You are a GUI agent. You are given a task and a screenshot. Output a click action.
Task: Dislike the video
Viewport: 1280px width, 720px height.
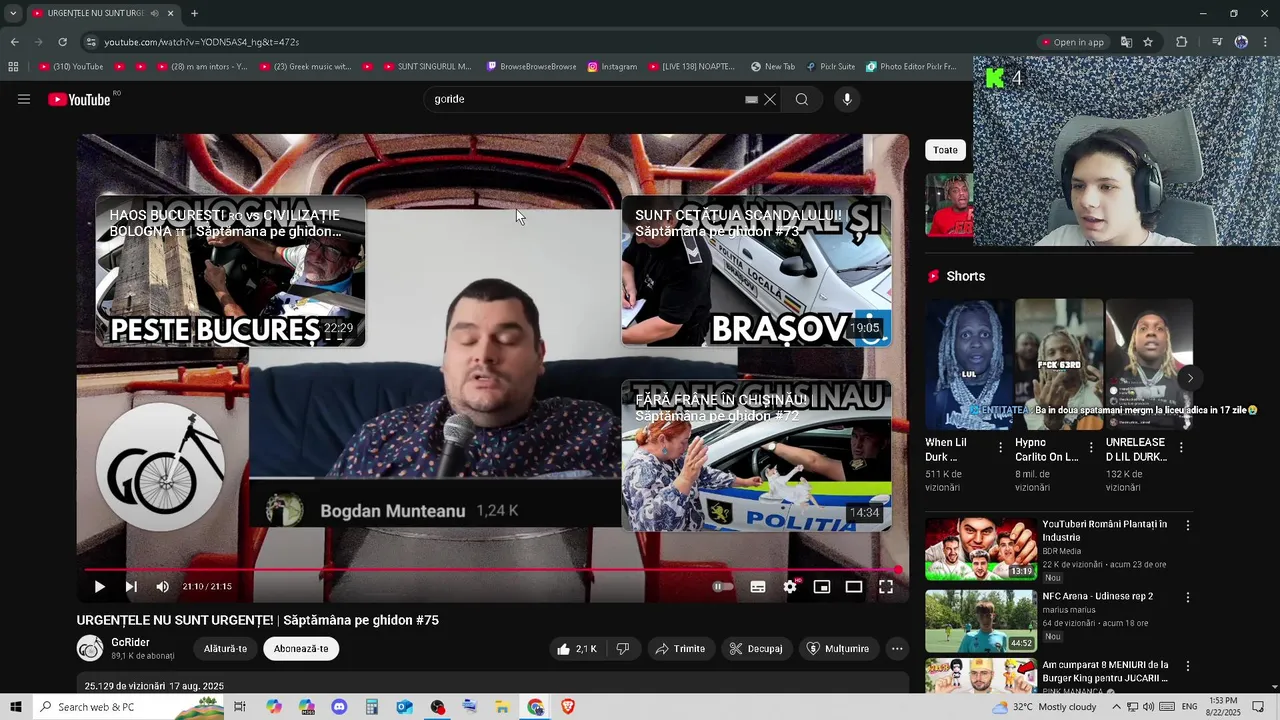coord(622,649)
